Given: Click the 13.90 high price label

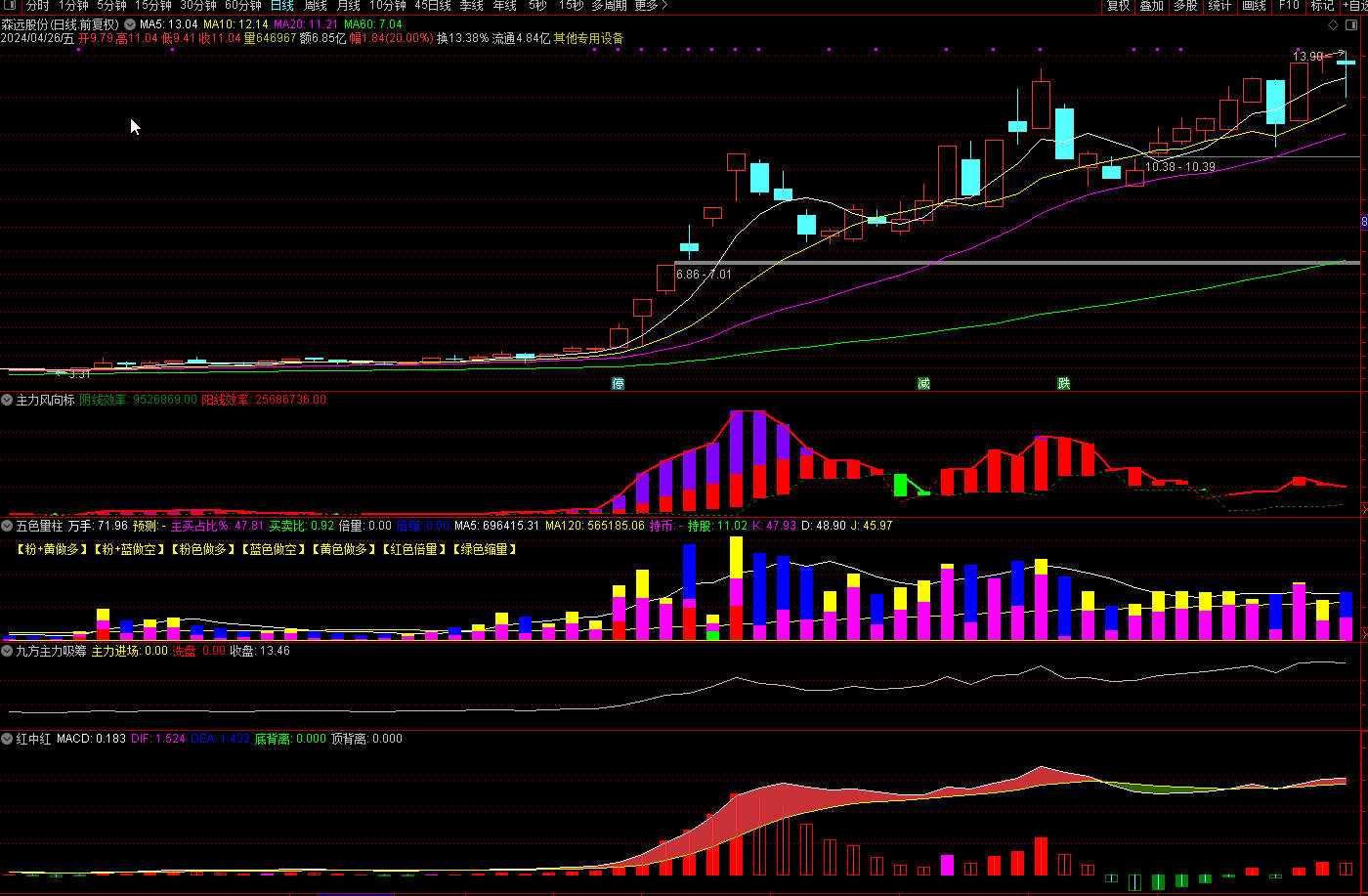Looking at the screenshot, I should click(x=1307, y=57).
